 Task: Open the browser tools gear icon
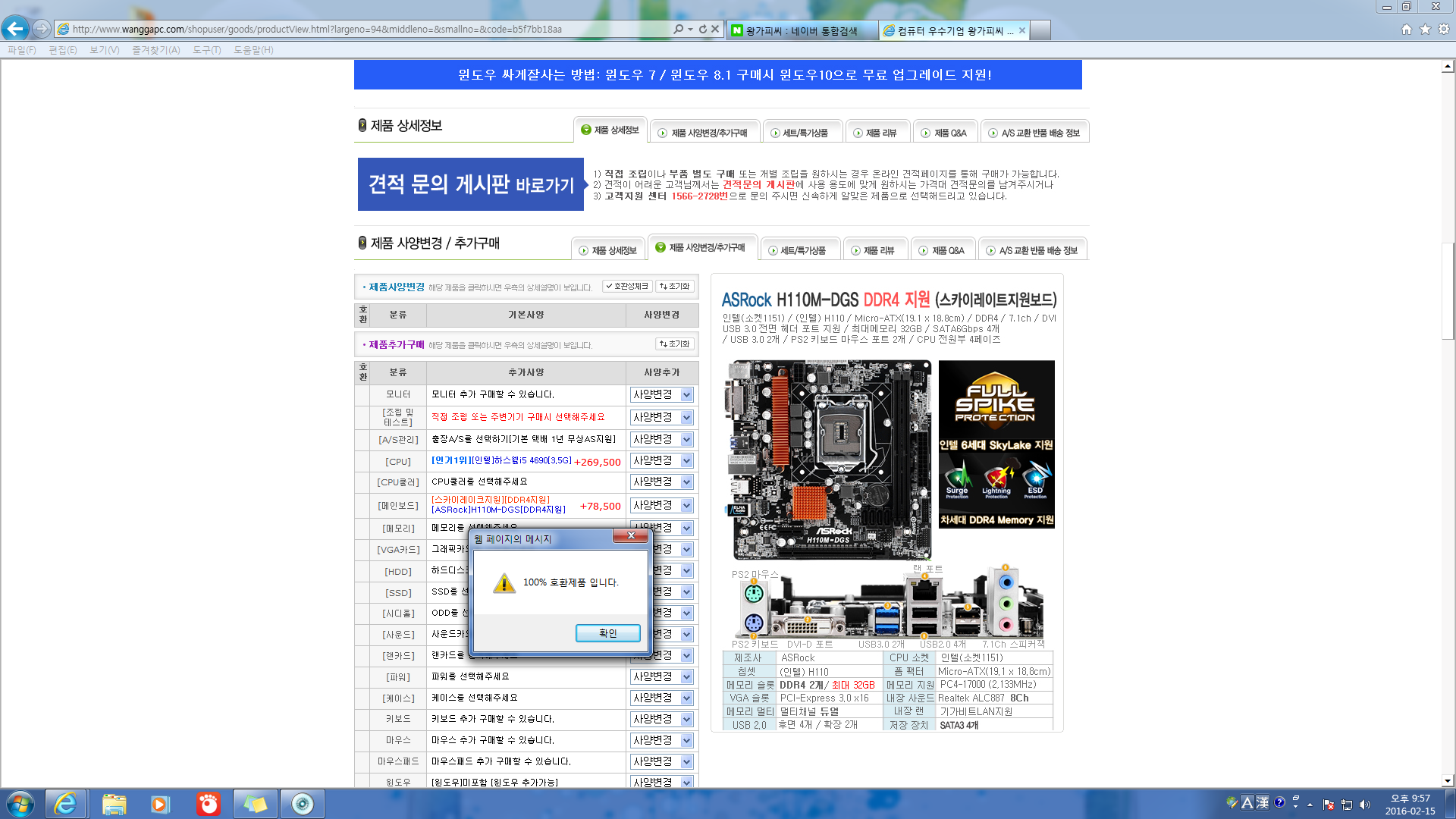1444,29
